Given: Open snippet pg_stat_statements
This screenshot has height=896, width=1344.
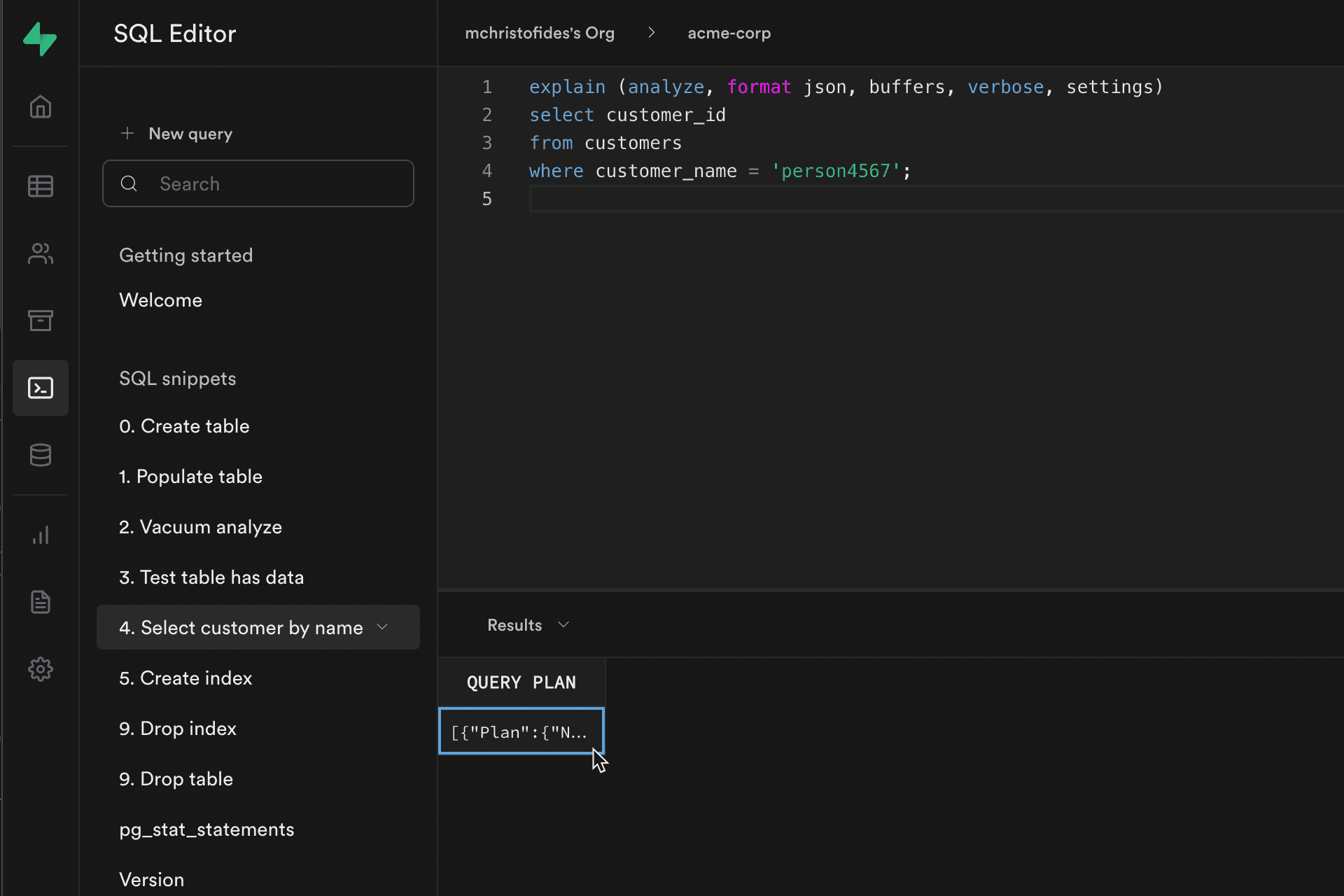Looking at the screenshot, I should [206, 829].
